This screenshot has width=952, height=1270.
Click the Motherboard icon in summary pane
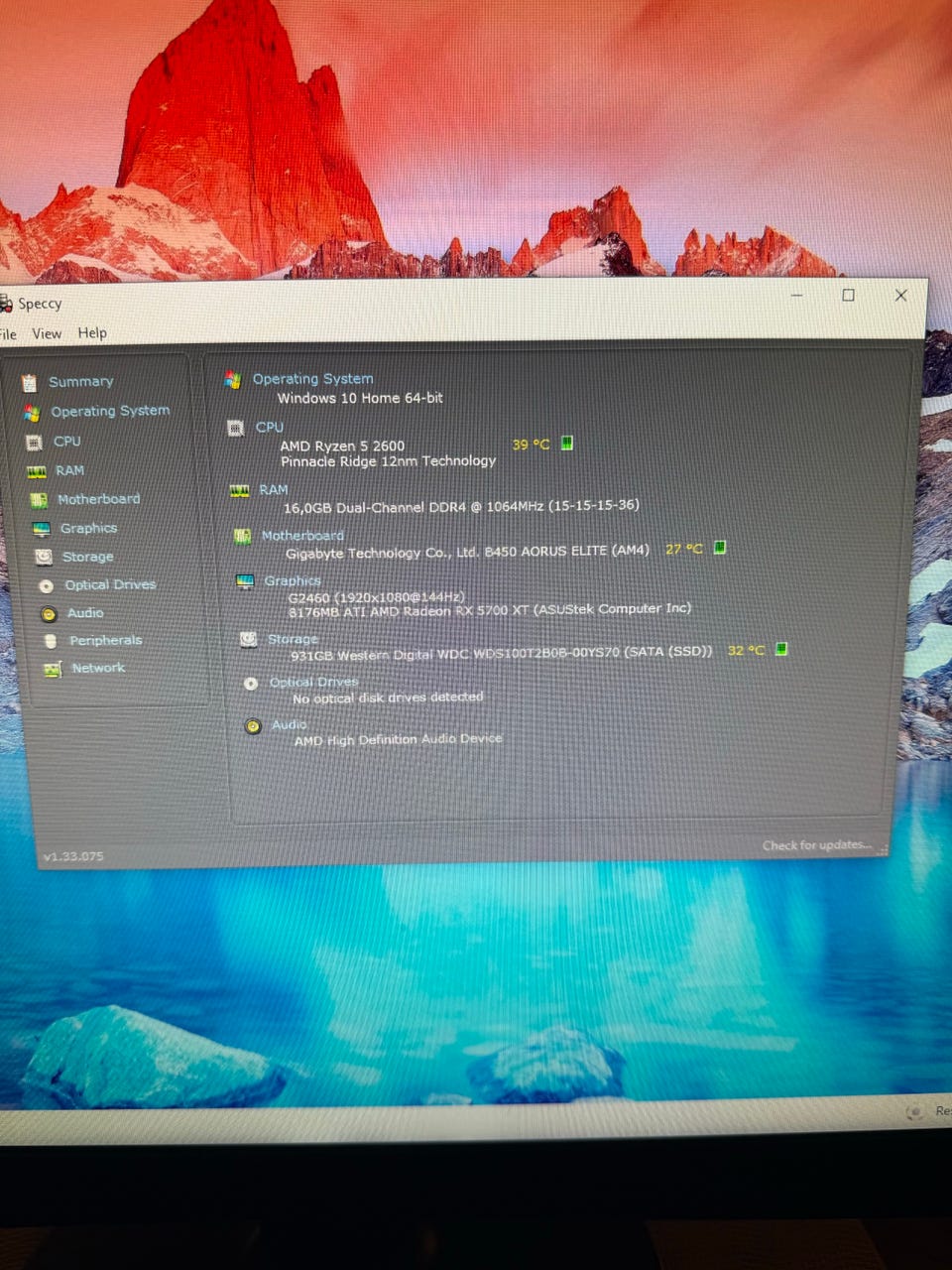(x=242, y=537)
